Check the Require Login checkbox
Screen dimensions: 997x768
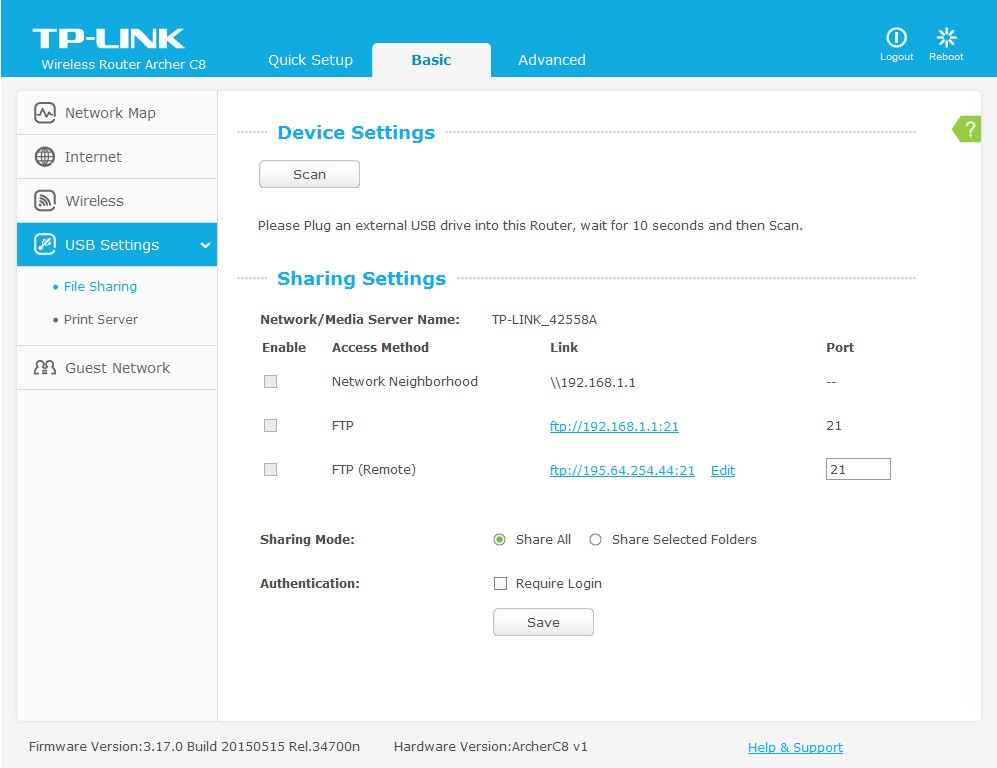click(x=501, y=584)
